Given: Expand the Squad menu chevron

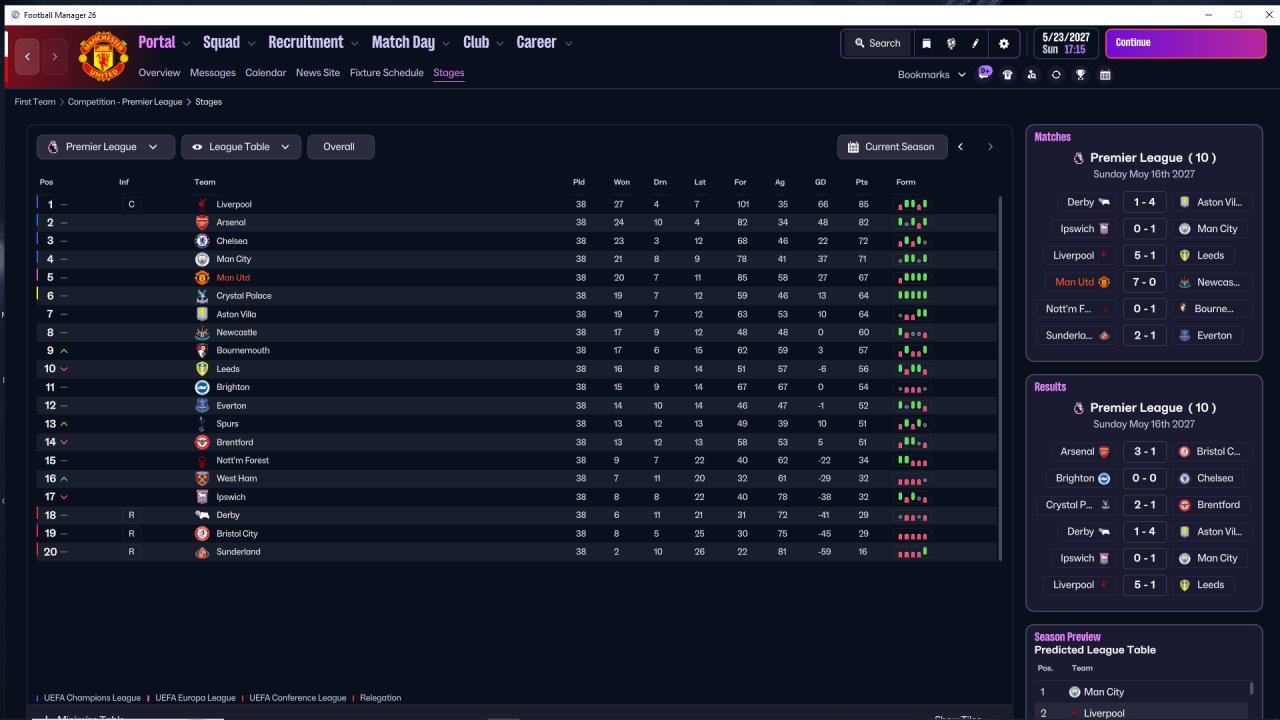Looking at the screenshot, I should pos(251,43).
